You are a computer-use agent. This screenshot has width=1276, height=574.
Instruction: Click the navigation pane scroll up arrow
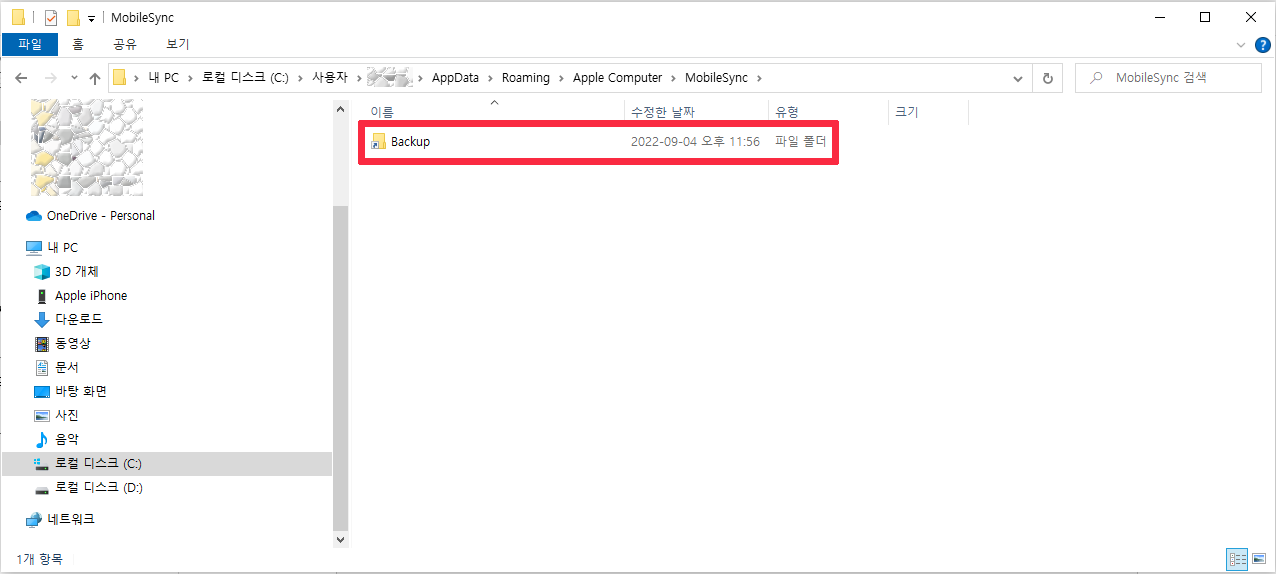click(x=340, y=108)
